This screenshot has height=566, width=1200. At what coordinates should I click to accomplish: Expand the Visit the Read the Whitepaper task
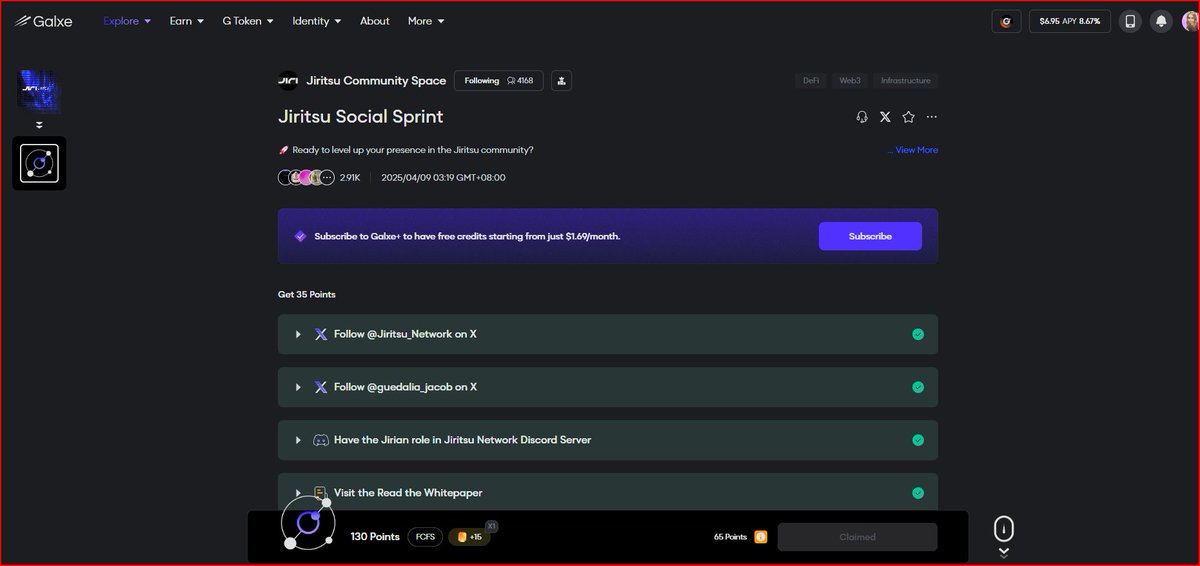click(298, 493)
